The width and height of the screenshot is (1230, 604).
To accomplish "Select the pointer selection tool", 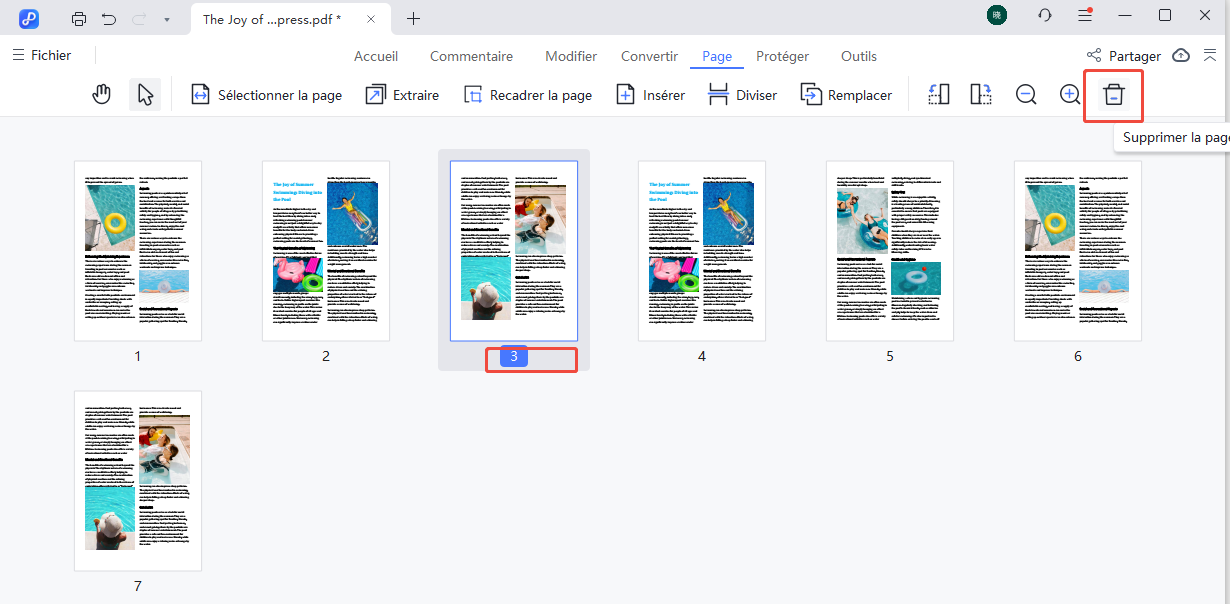I will [x=144, y=93].
